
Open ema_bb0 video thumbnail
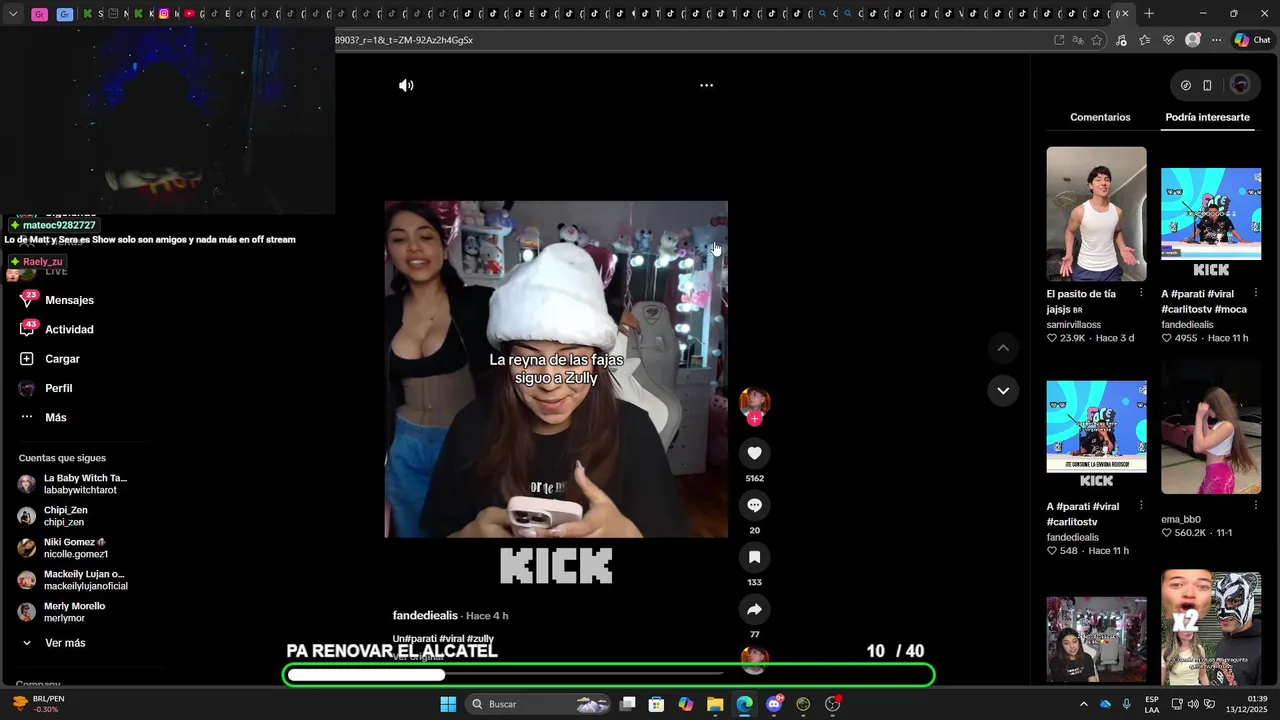click(x=1211, y=427)
